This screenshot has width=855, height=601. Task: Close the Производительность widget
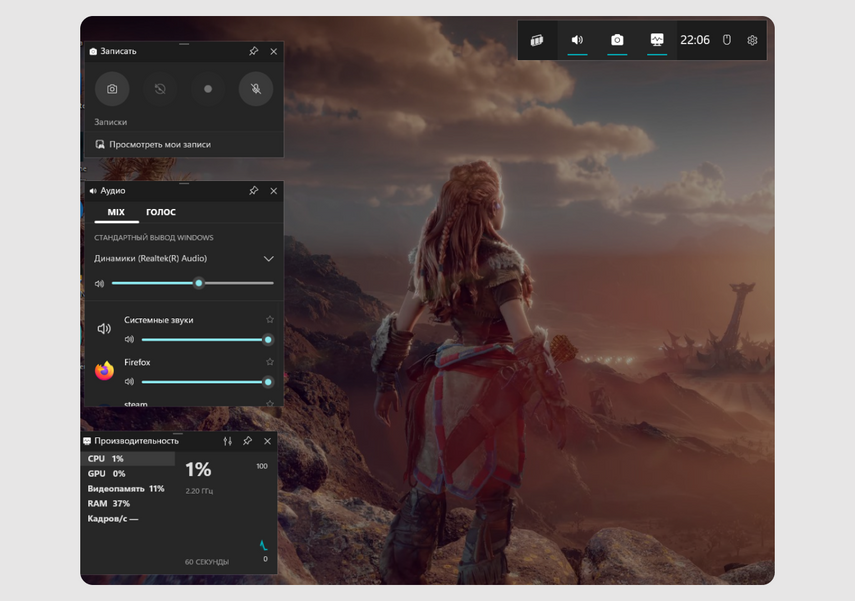click(x=267, y=441)
